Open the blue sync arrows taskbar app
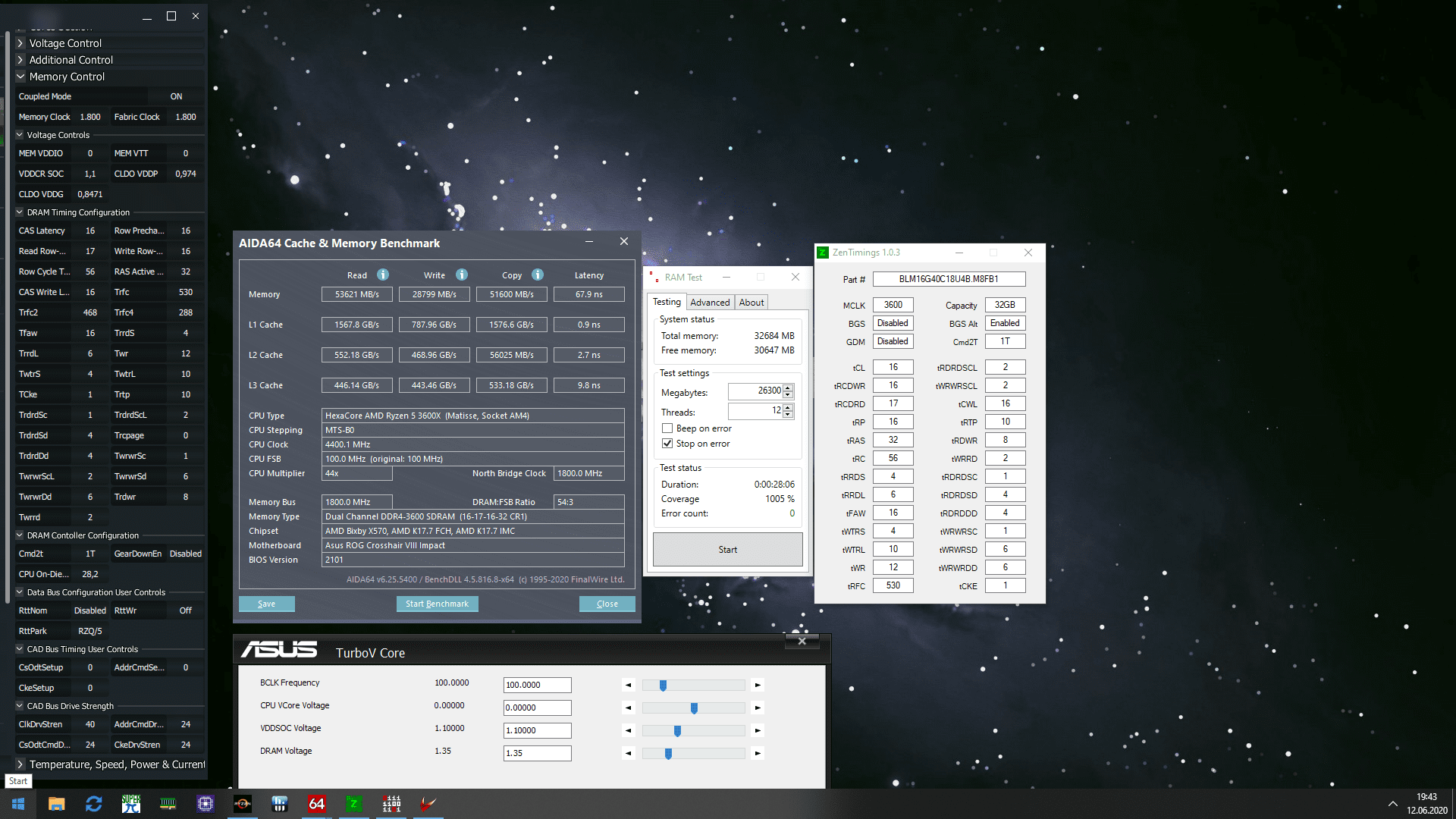 94,804
